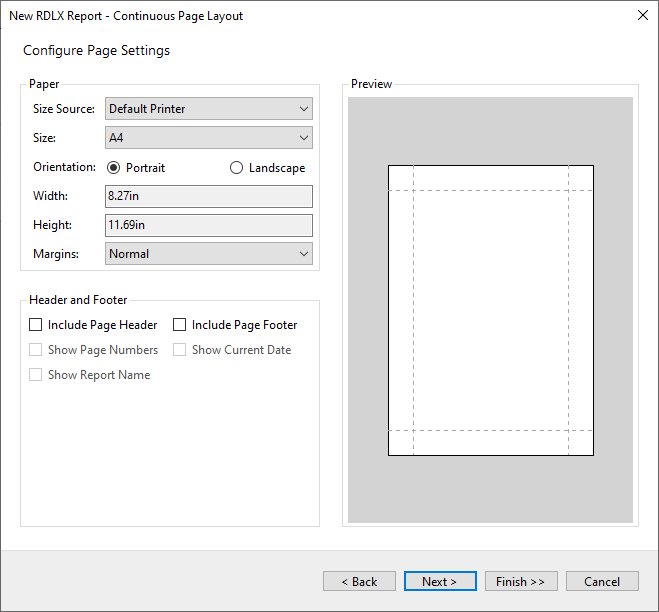
Task: Click the Finish button
Action: pyautogui.click(x=521, y=581)
